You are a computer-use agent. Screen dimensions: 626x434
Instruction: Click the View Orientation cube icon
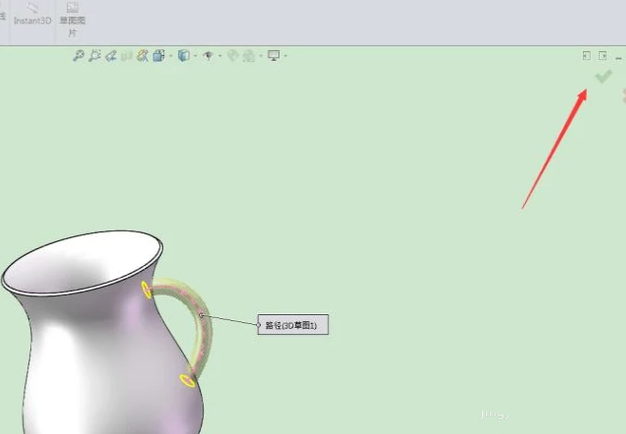[158, 55]
